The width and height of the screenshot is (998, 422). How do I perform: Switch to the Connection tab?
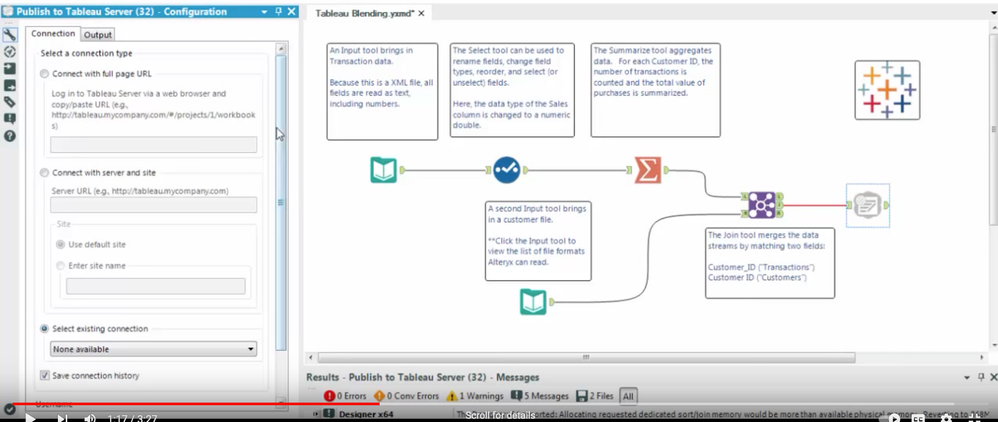(53, 34)
